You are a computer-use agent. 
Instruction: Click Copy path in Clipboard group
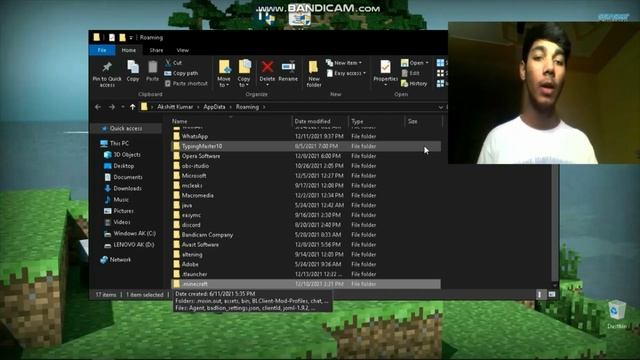click(x=181, y=73)
